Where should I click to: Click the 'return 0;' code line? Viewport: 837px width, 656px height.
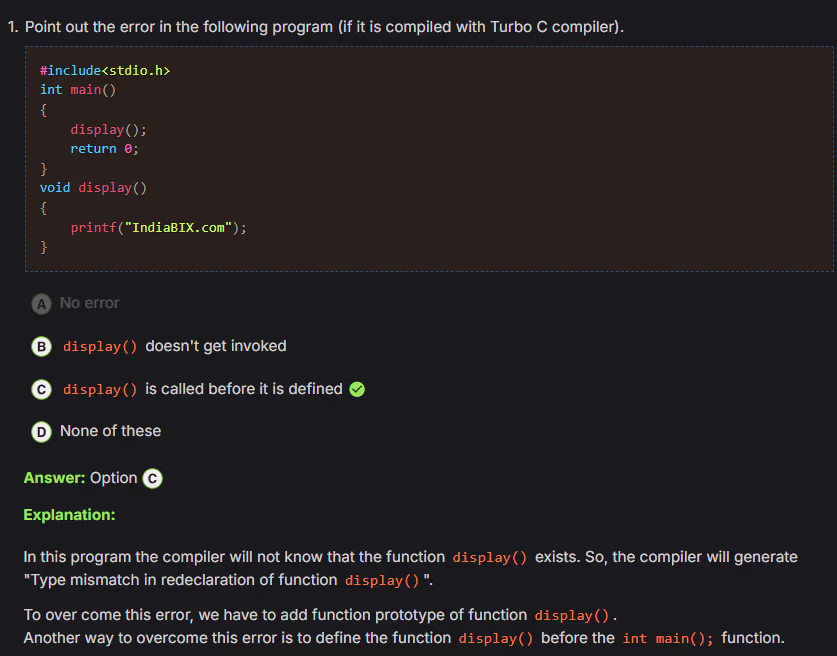pos(104,148)
